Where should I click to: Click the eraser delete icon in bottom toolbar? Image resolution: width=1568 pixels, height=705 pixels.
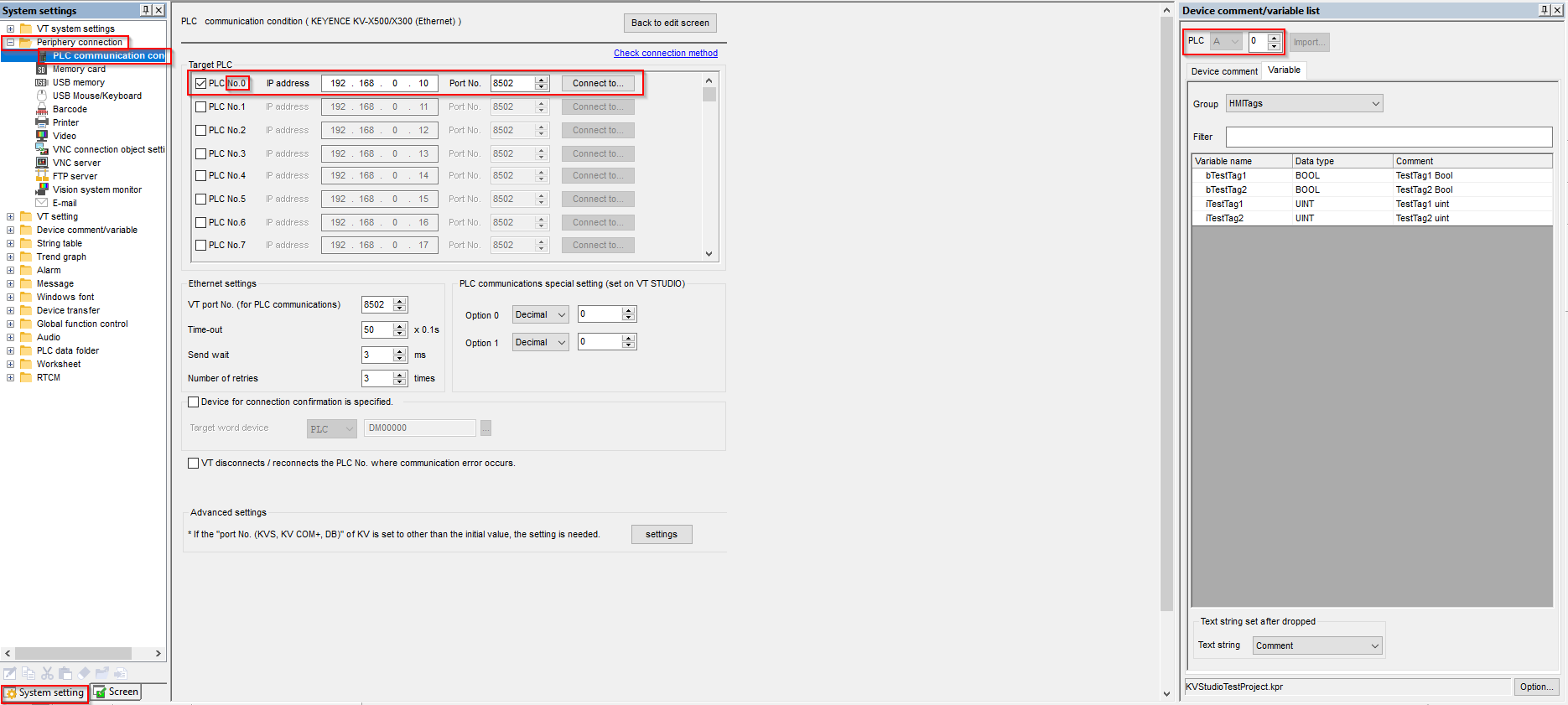click(x=84, y=673)
